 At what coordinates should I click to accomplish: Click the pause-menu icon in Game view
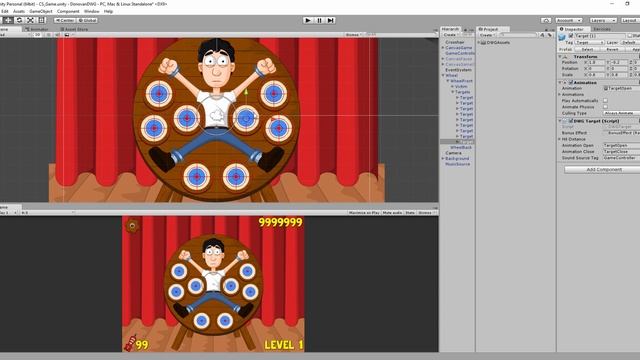pos(132,226)
